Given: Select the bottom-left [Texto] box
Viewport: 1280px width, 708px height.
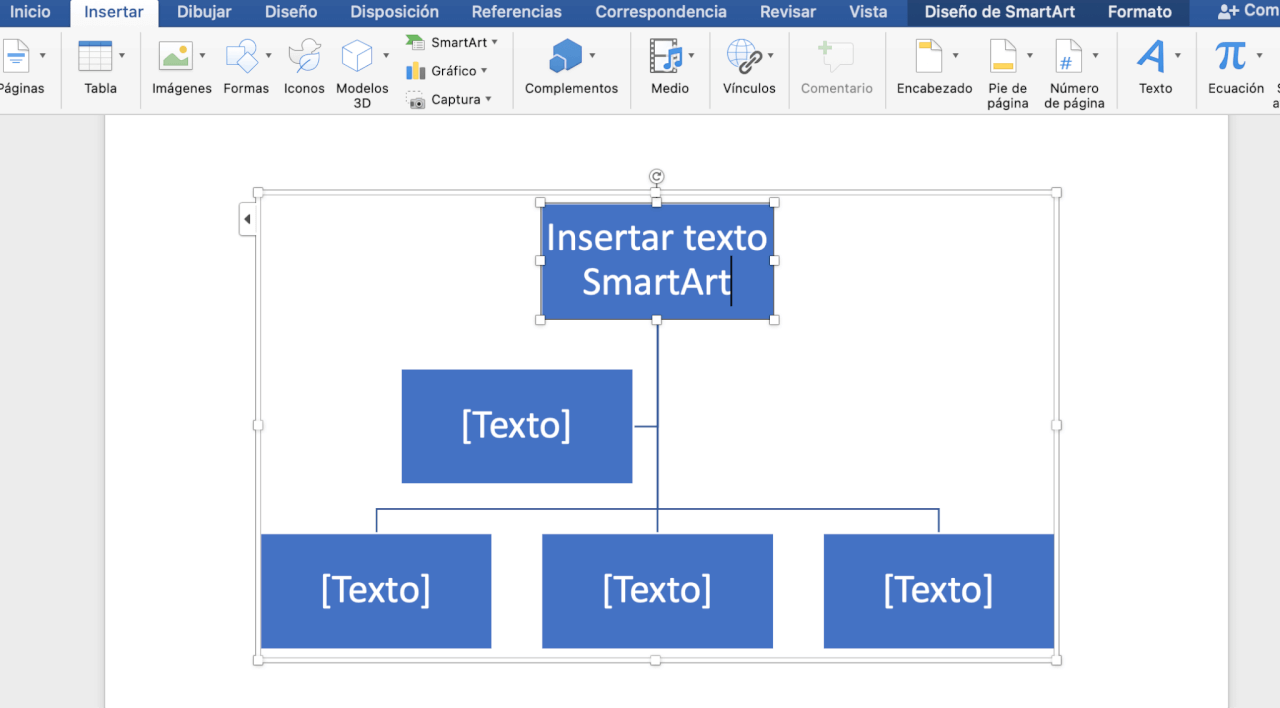Looking at the screenshot, I should [x=376, y=591].
